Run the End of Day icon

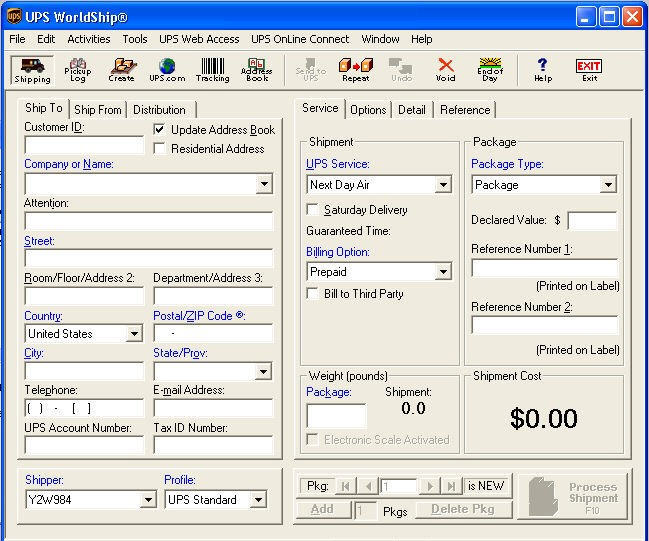point(490,70)
